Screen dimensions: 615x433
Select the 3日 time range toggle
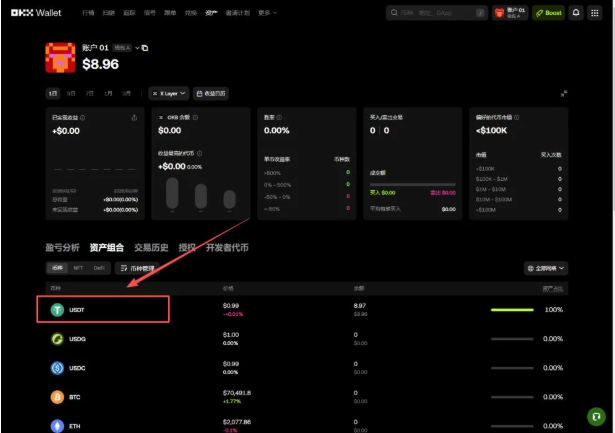click(71, 93)
